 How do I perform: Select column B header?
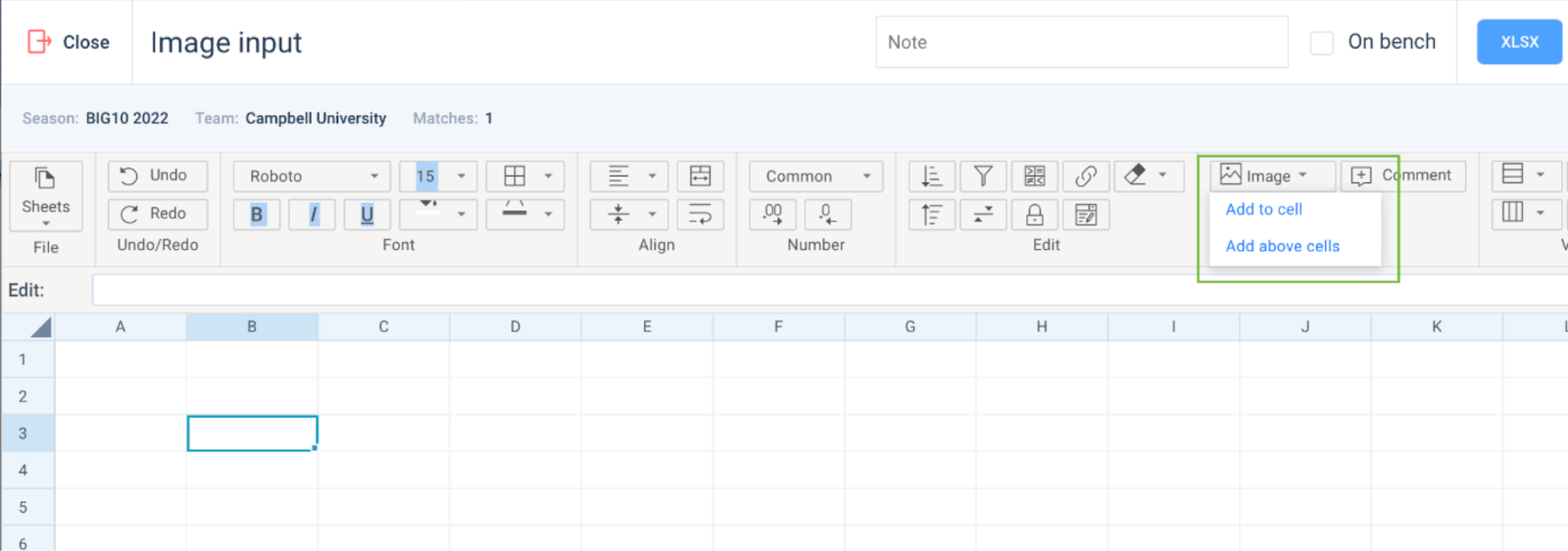point(252,326)
